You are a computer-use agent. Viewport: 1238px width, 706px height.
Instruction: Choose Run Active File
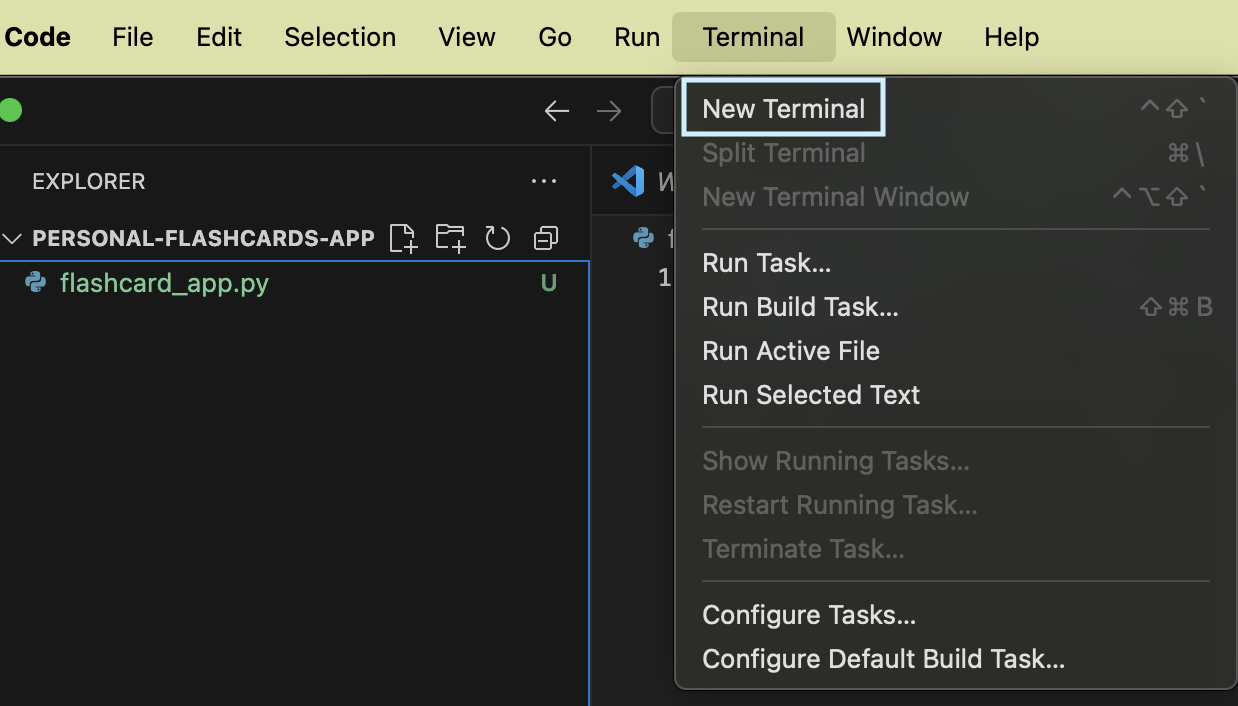[x=791, y=351]
